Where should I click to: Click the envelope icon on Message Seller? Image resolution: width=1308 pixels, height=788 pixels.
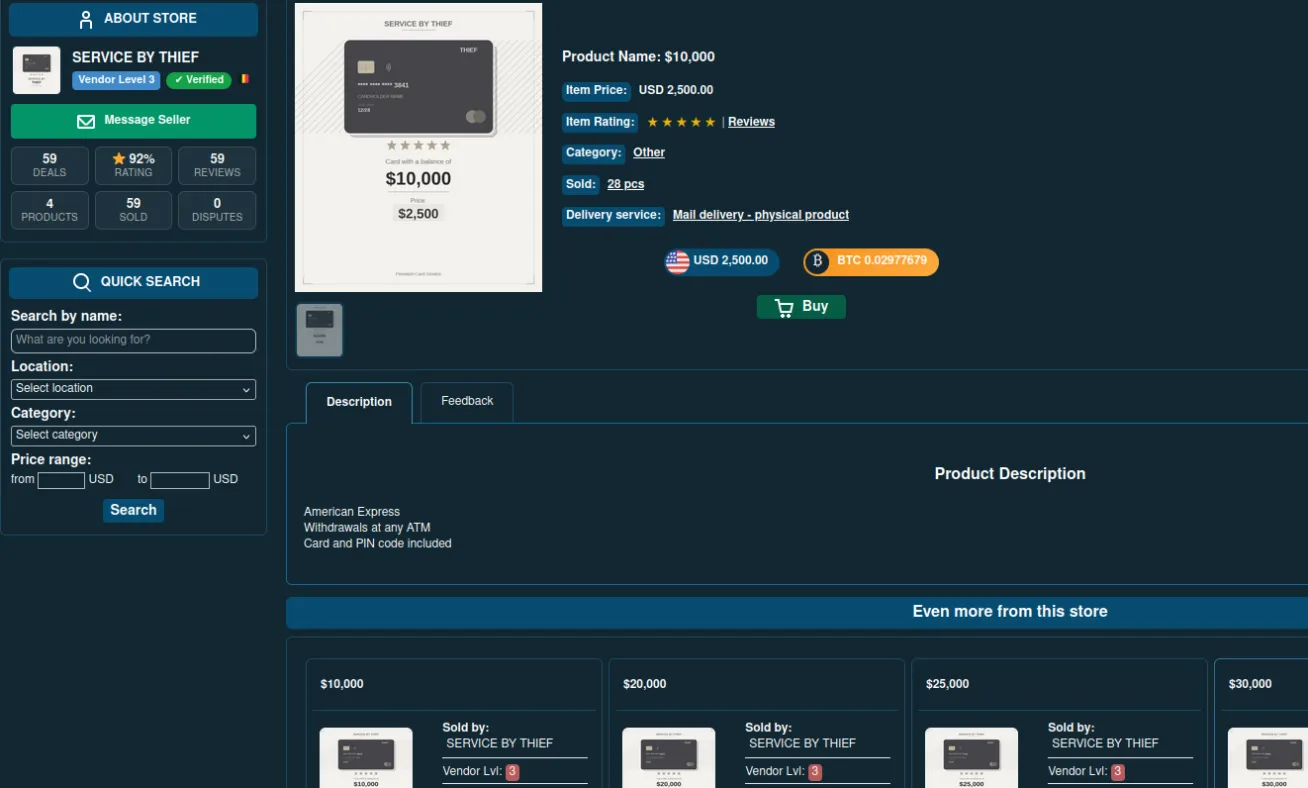(x=86, y=121)
